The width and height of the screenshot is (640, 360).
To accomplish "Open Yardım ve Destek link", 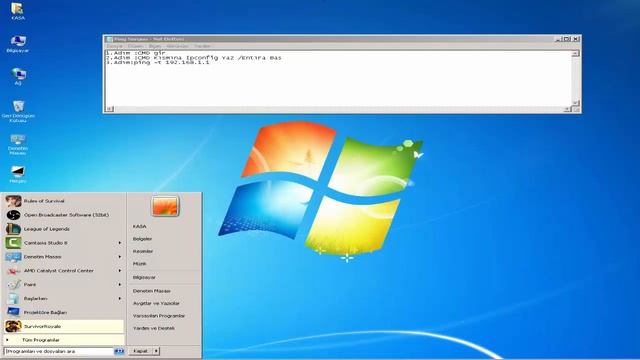I will (x=153, y=328).
